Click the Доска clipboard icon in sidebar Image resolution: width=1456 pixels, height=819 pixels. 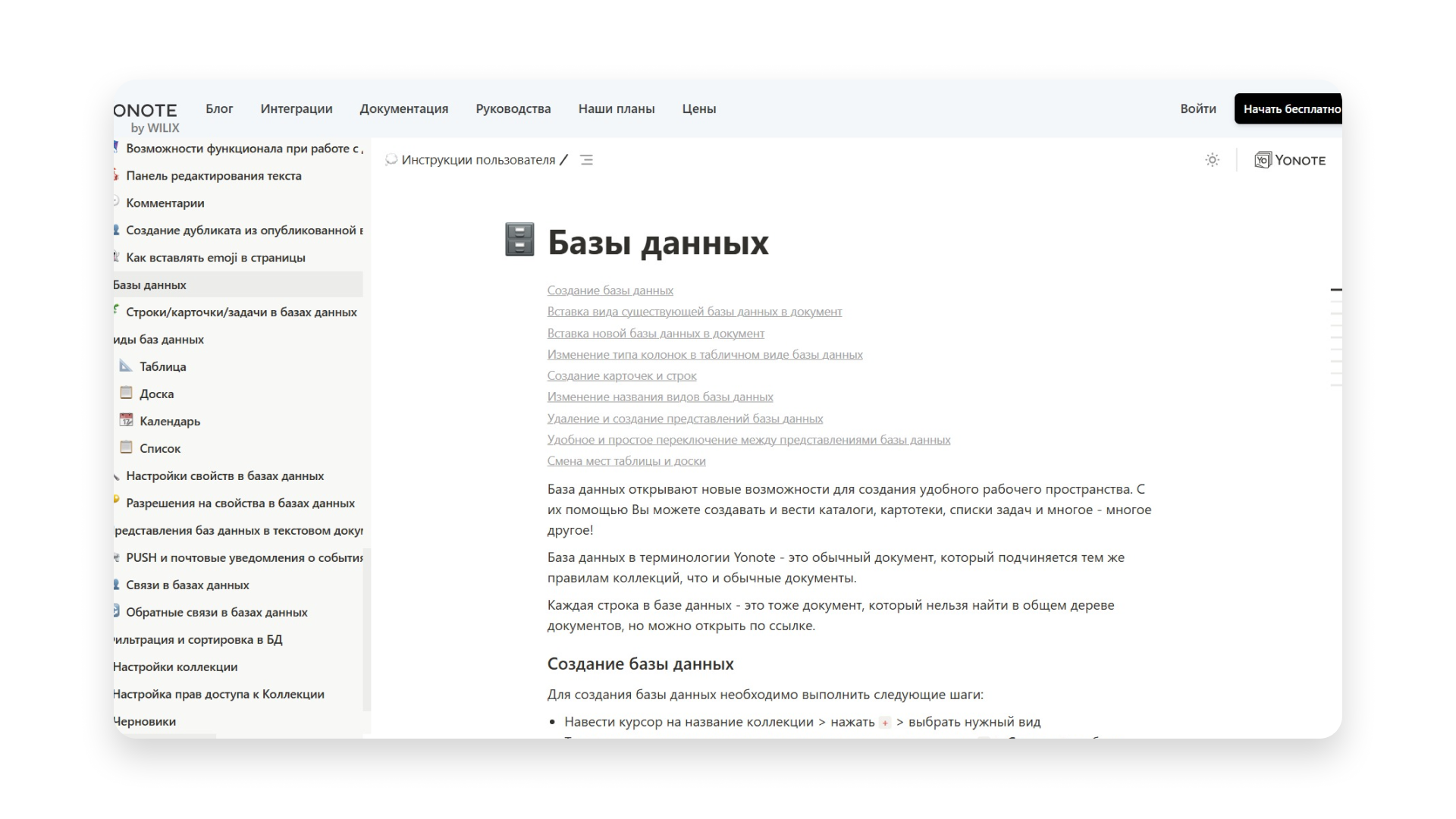126,392
